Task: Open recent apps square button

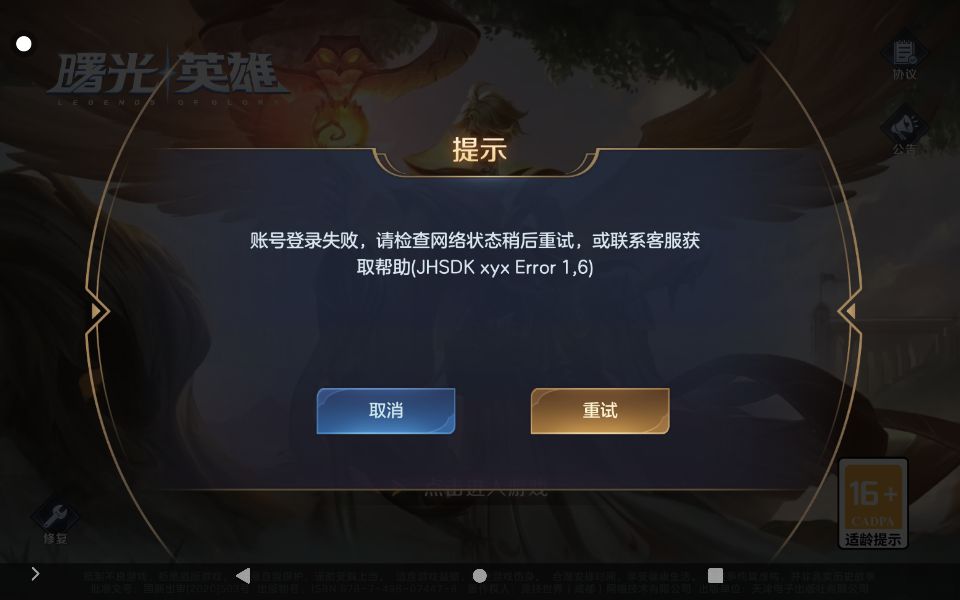Action: click(x=715, y=575)
